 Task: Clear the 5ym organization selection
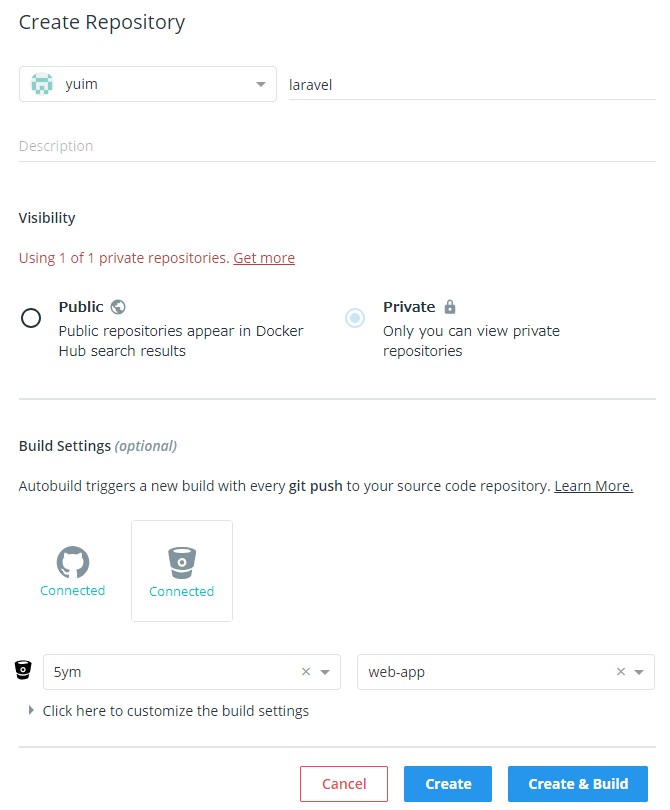click(x=306, y=672)
